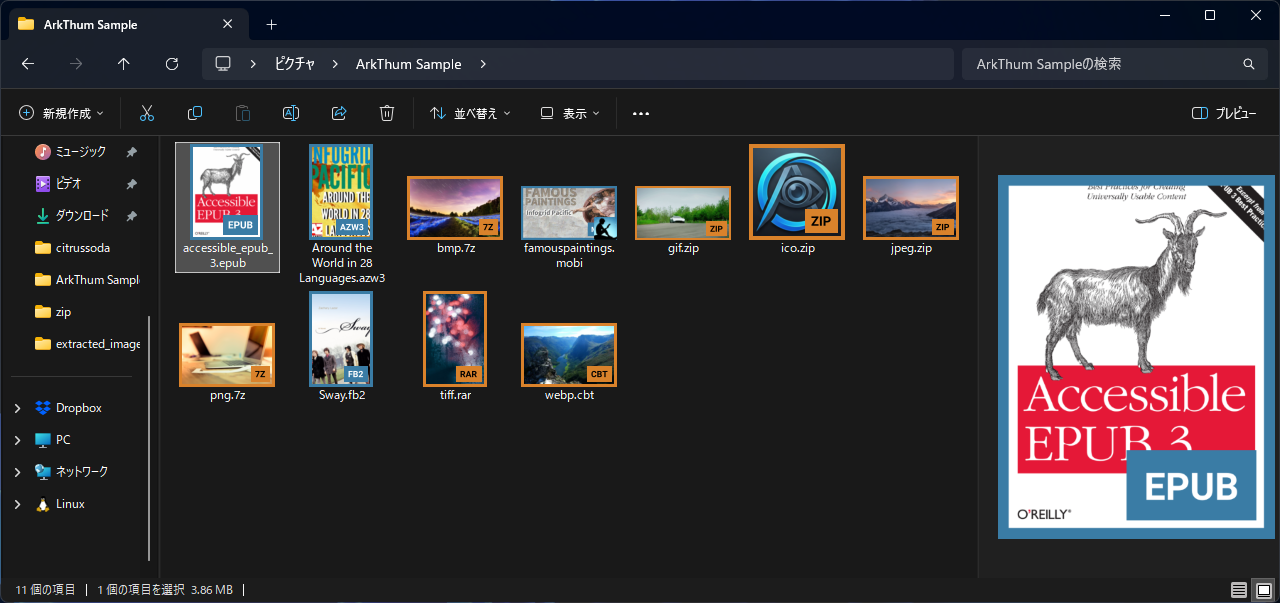Select the webp.cbt file
Screen dimensions: 1280x603
pyautogui.click(x=569, y=362)
